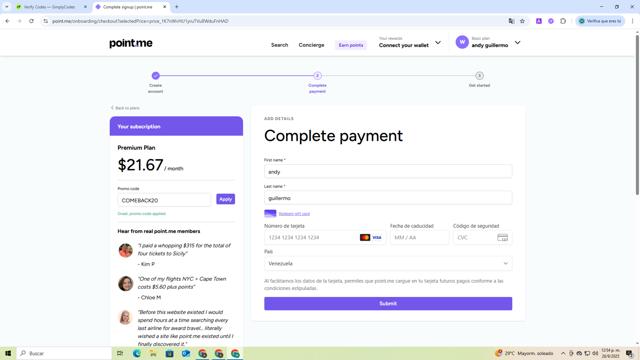Click the taskbar clock and date
The image size is (640, 360).
coord(611,353)
